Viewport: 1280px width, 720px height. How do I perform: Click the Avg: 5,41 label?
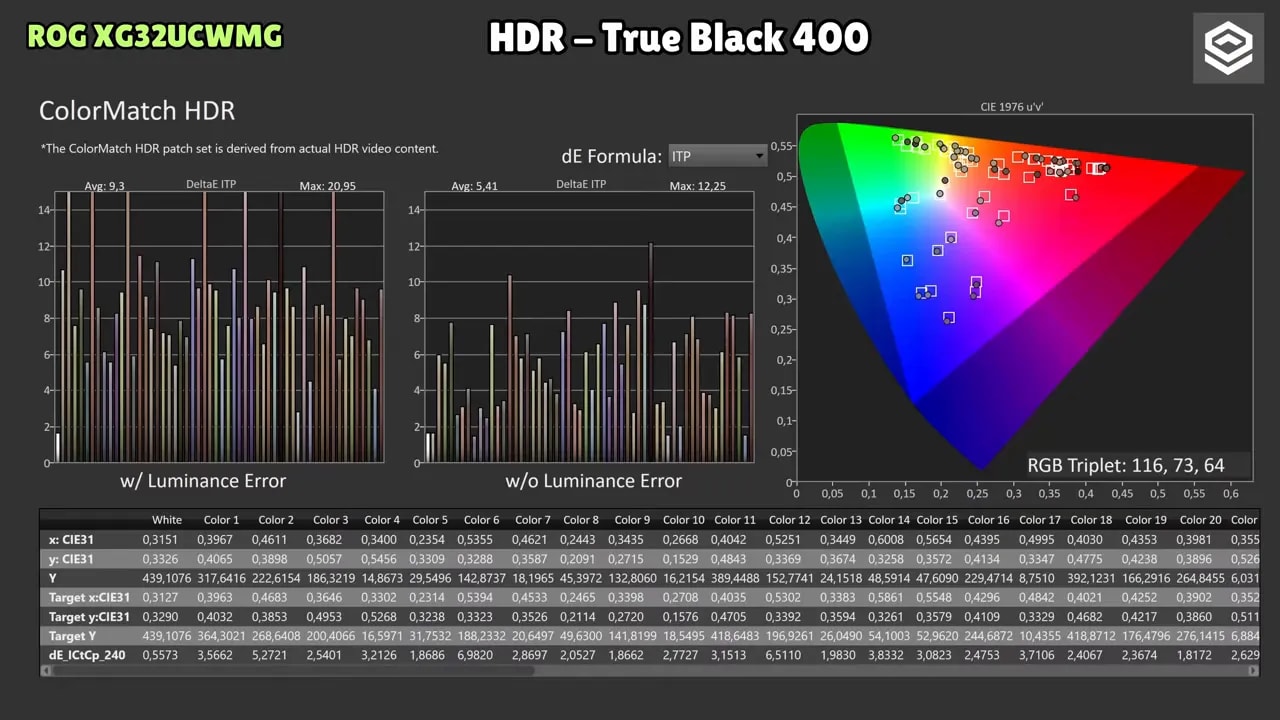coord(474,186)
